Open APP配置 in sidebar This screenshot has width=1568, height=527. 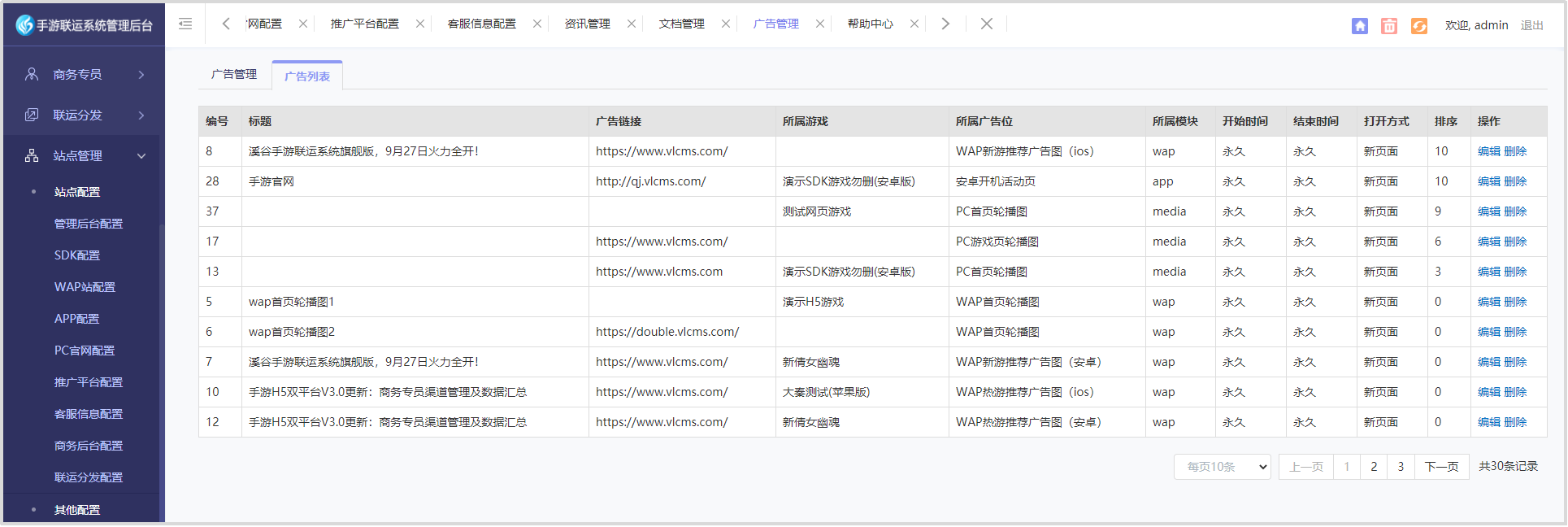(76, 319)
